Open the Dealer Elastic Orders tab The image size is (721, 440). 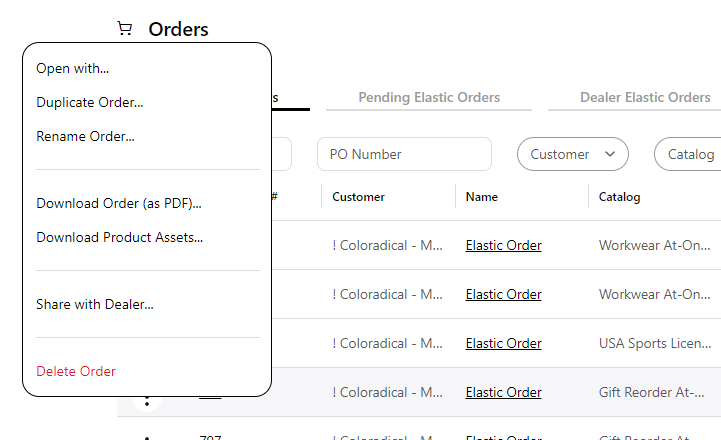pos(644,98)
